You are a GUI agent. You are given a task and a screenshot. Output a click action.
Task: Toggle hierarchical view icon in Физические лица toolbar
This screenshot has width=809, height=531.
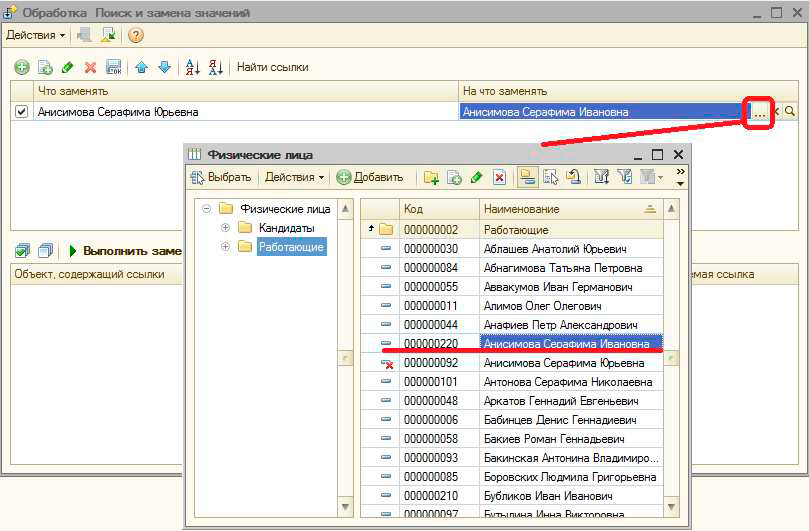(527, 178)
